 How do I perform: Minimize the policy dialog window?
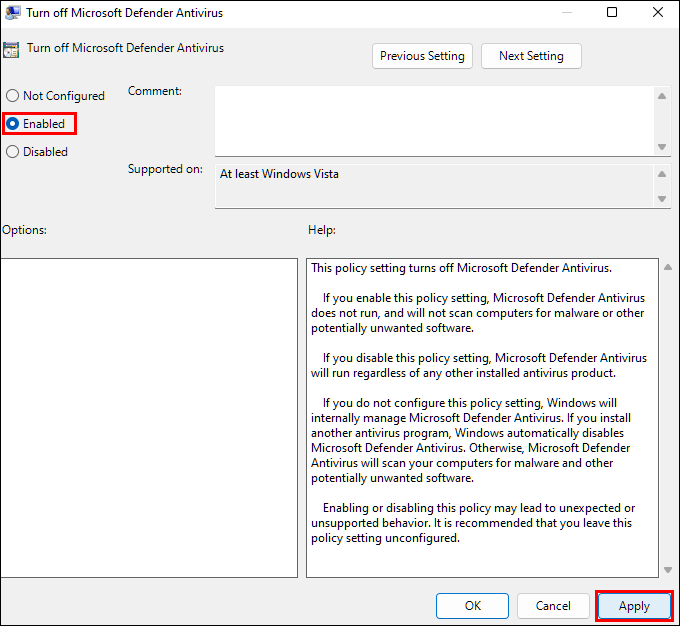click(566, 13)
